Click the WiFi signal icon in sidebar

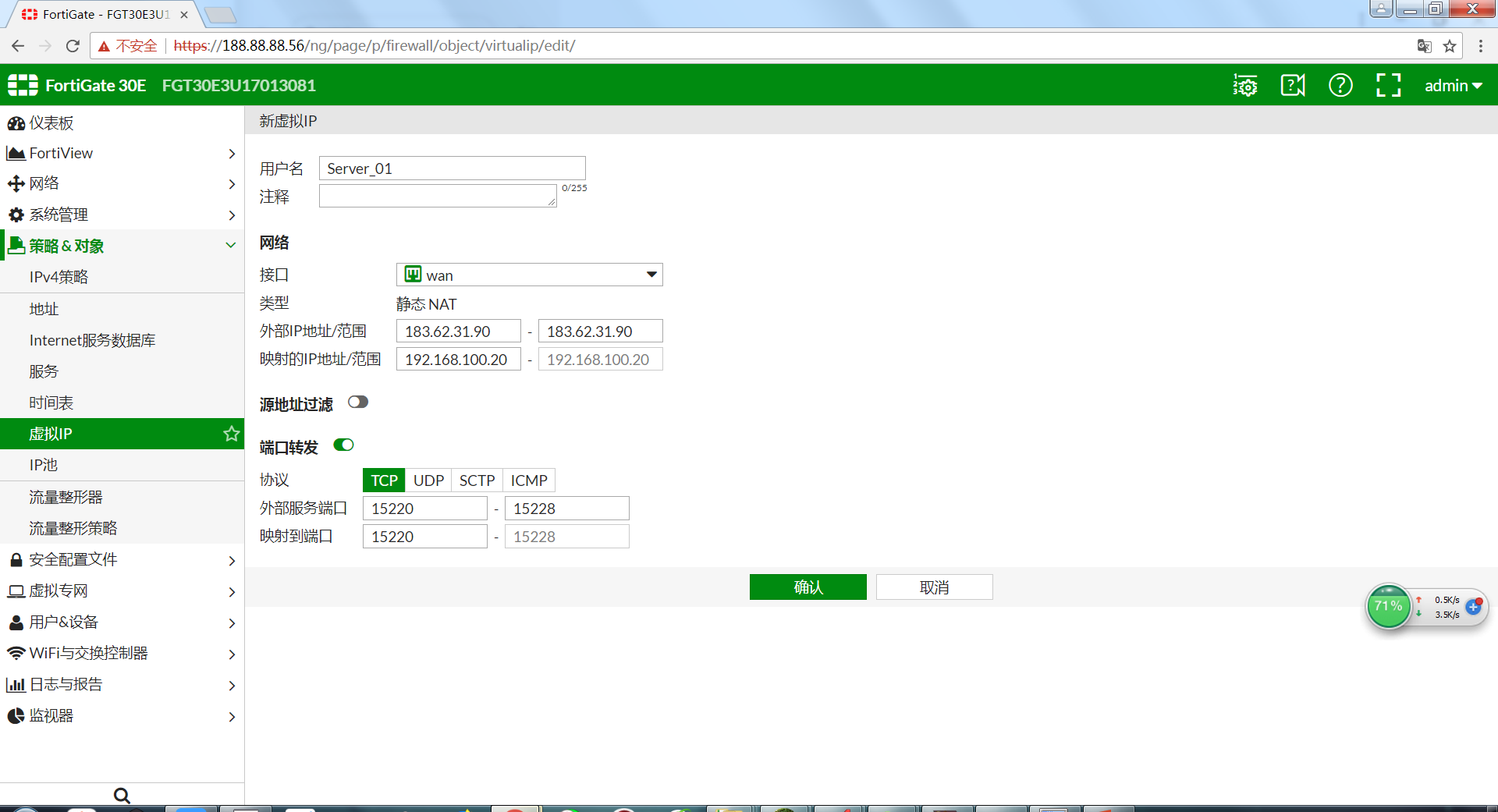pos(16,653)
